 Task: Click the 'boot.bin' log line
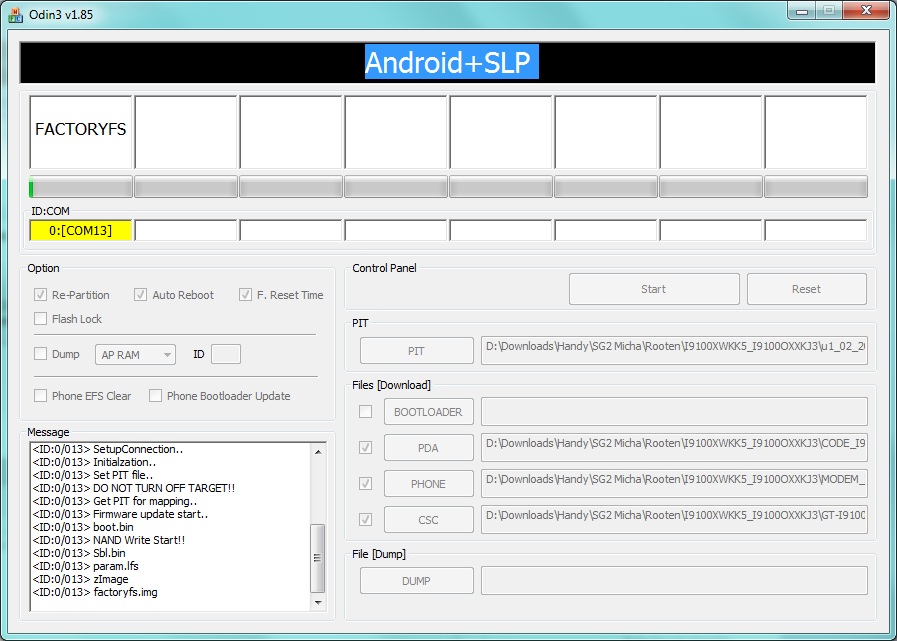pos(83,527)
